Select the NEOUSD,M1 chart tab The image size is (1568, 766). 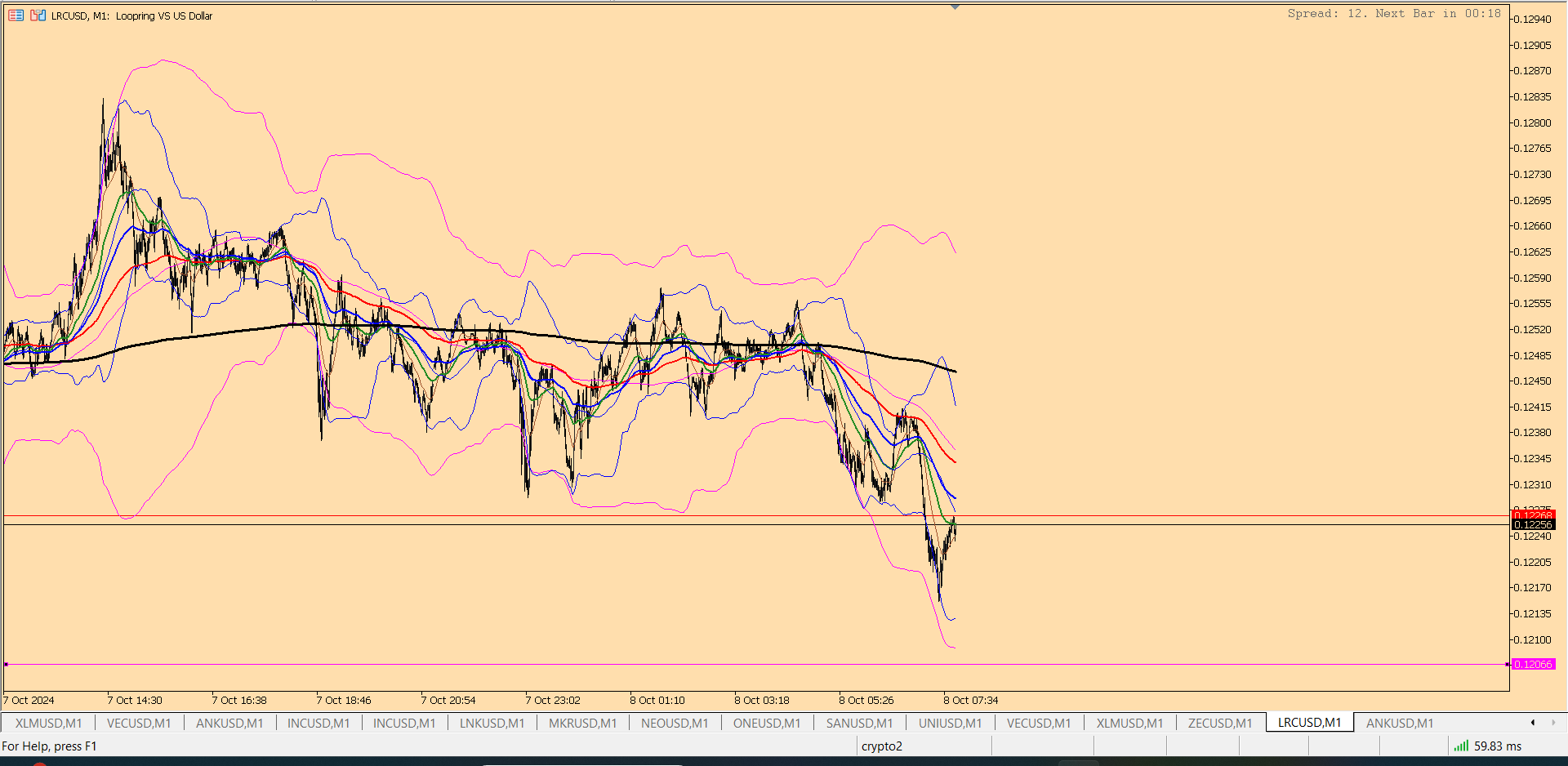pos(675,723)
